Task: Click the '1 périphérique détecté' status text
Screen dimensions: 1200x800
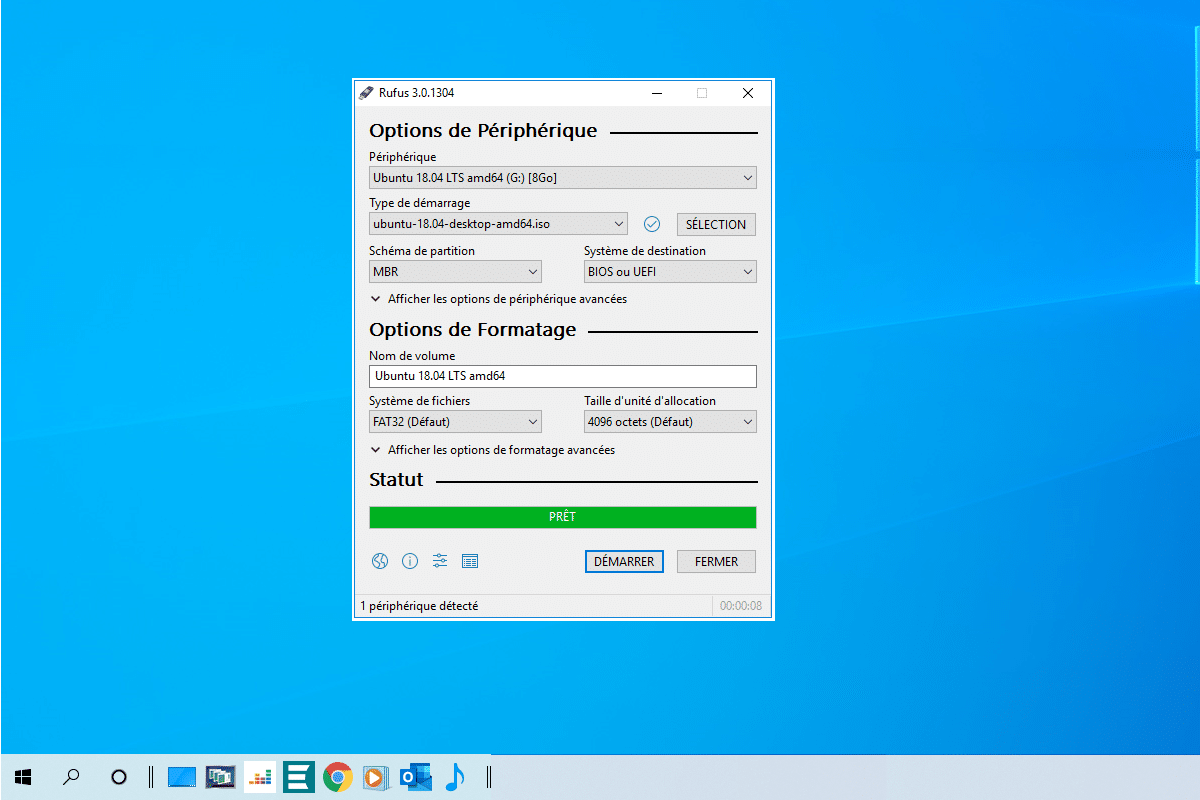Action: coord(419,606)
